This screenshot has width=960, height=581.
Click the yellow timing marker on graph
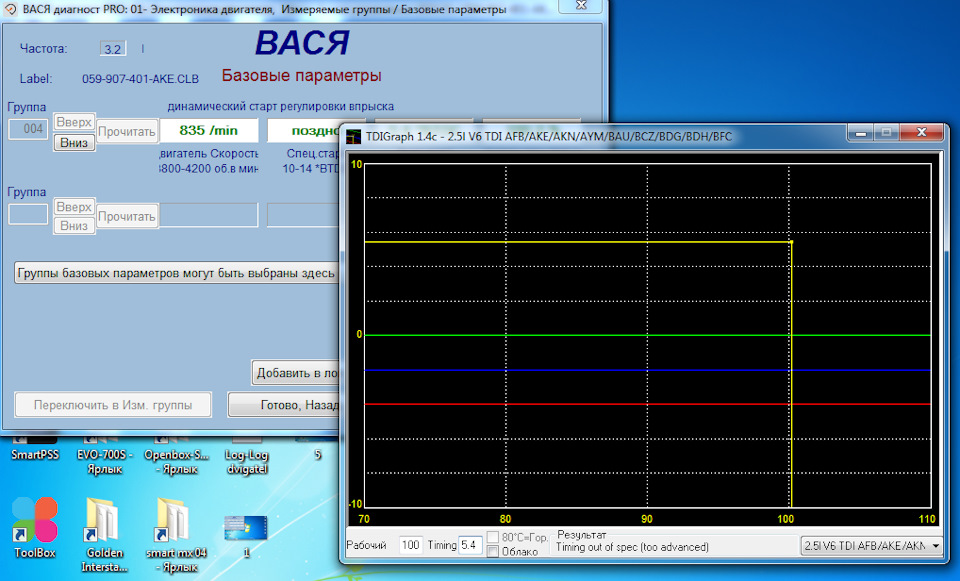[x=791, y=242]
